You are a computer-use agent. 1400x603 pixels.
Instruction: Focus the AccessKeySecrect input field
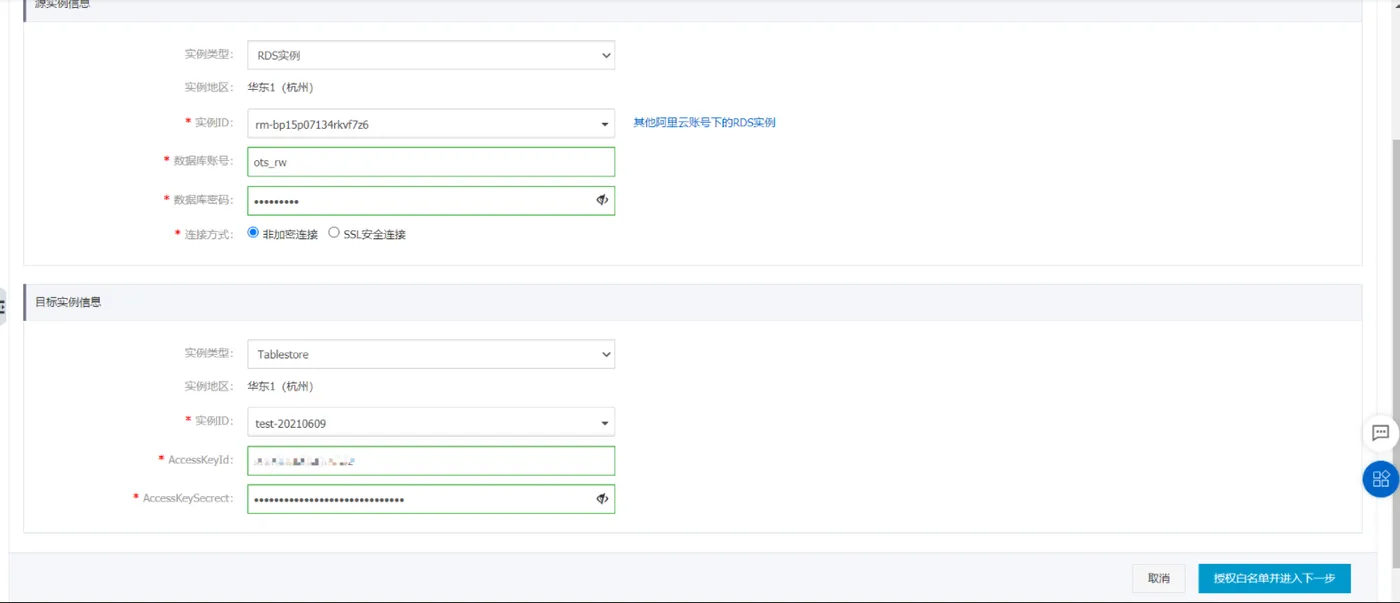(431, 499)
